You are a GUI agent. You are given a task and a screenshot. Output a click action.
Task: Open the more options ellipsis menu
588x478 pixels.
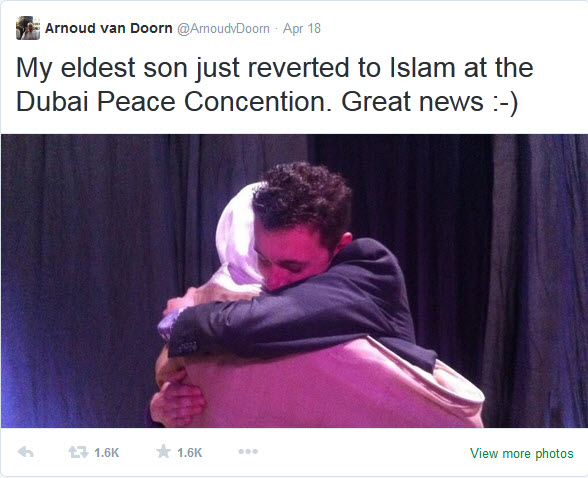248,451
